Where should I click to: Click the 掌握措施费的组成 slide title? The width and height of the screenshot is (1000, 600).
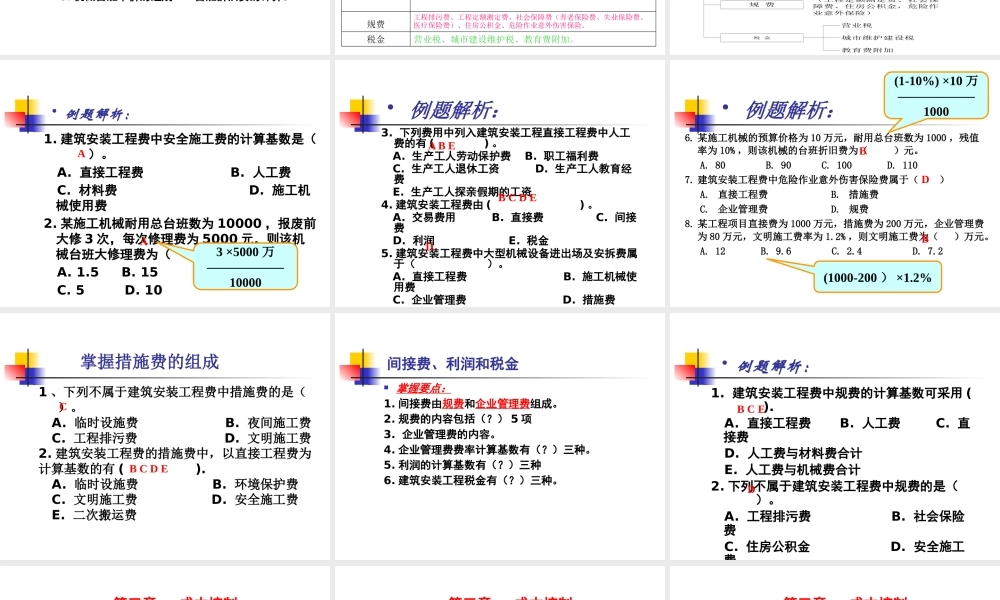150,362
